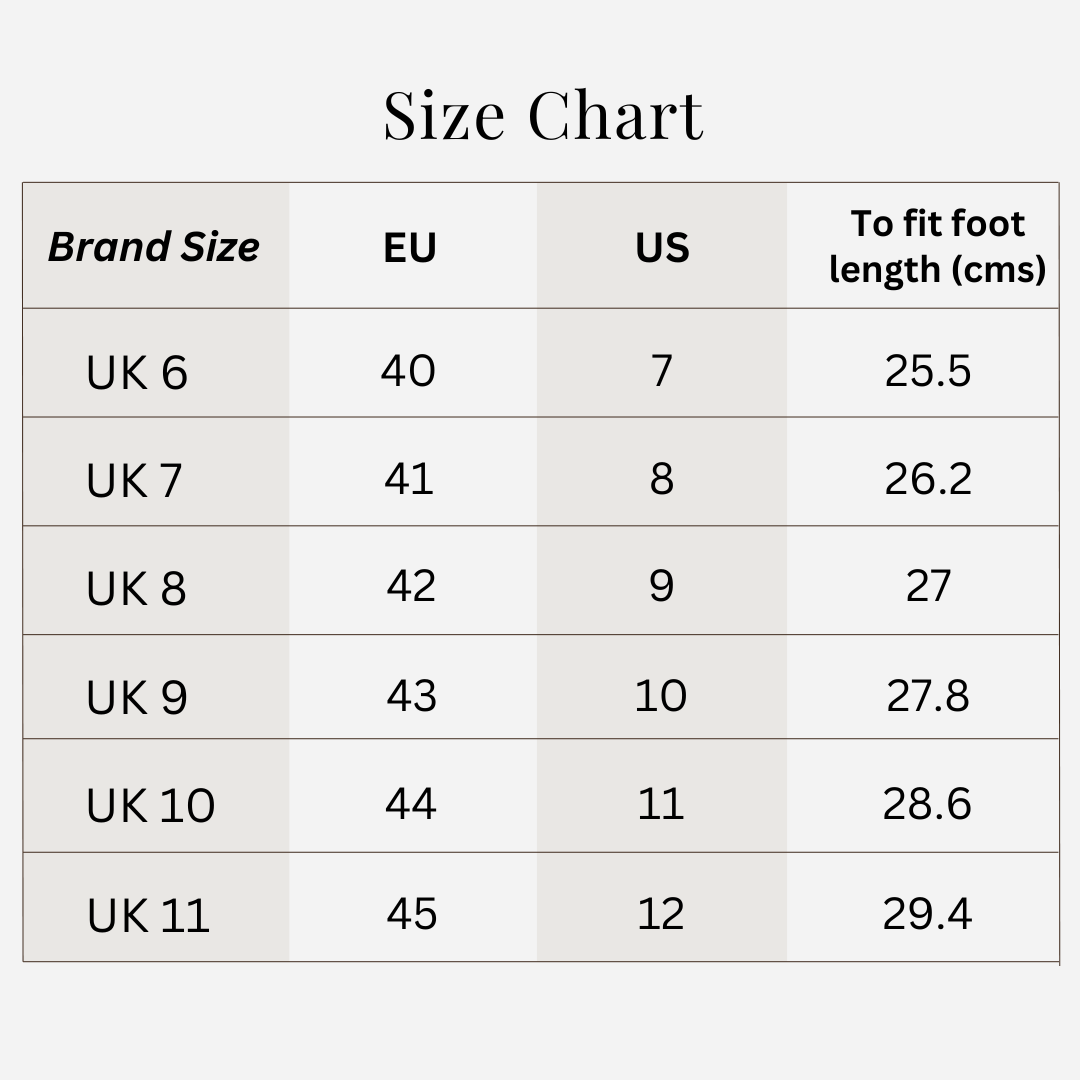Viewport: 1080px width, 1080px height.
Task: Click the 29.4 foot length value
Action: tap(927, 913)
